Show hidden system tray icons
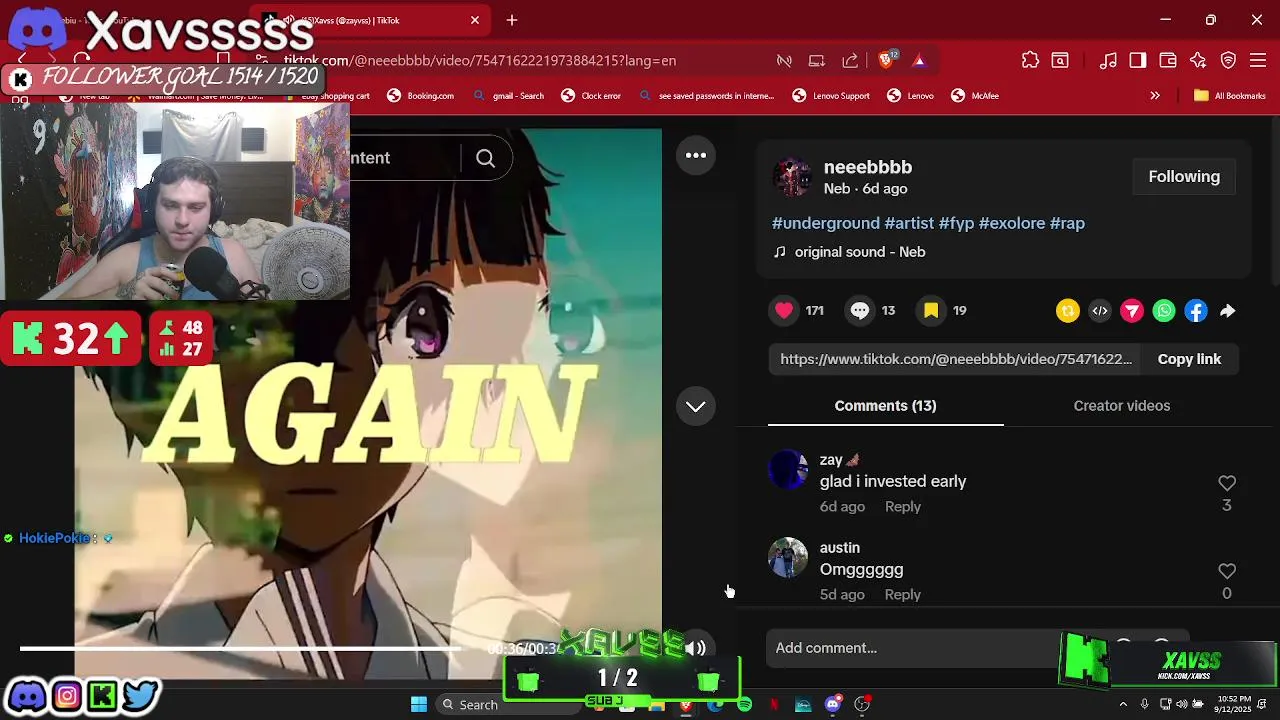 point(1123,705)
